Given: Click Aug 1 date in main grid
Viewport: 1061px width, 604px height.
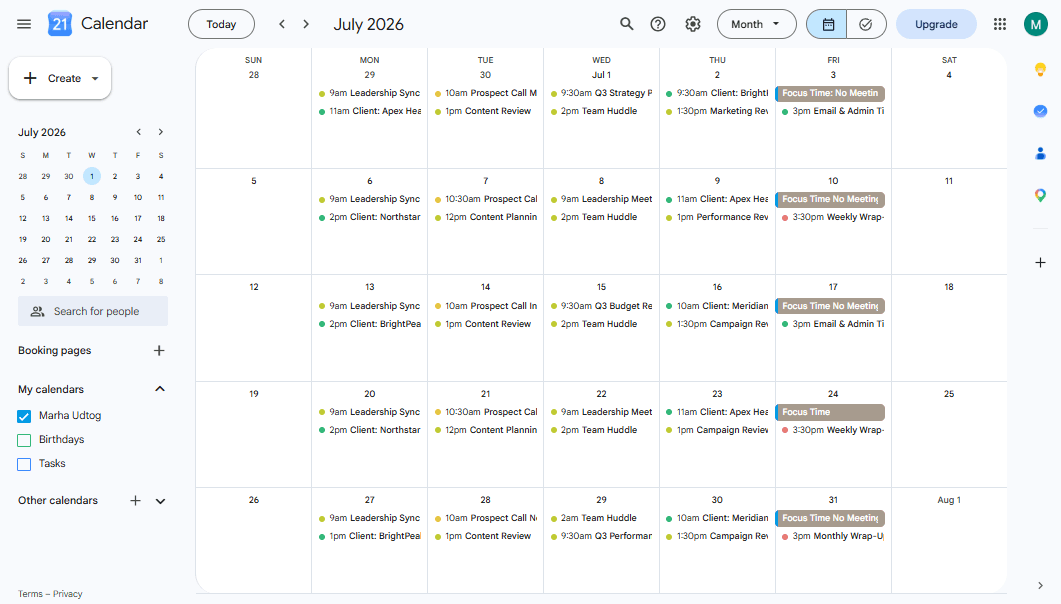Looking at the screenshot, I should click(949, 500).
